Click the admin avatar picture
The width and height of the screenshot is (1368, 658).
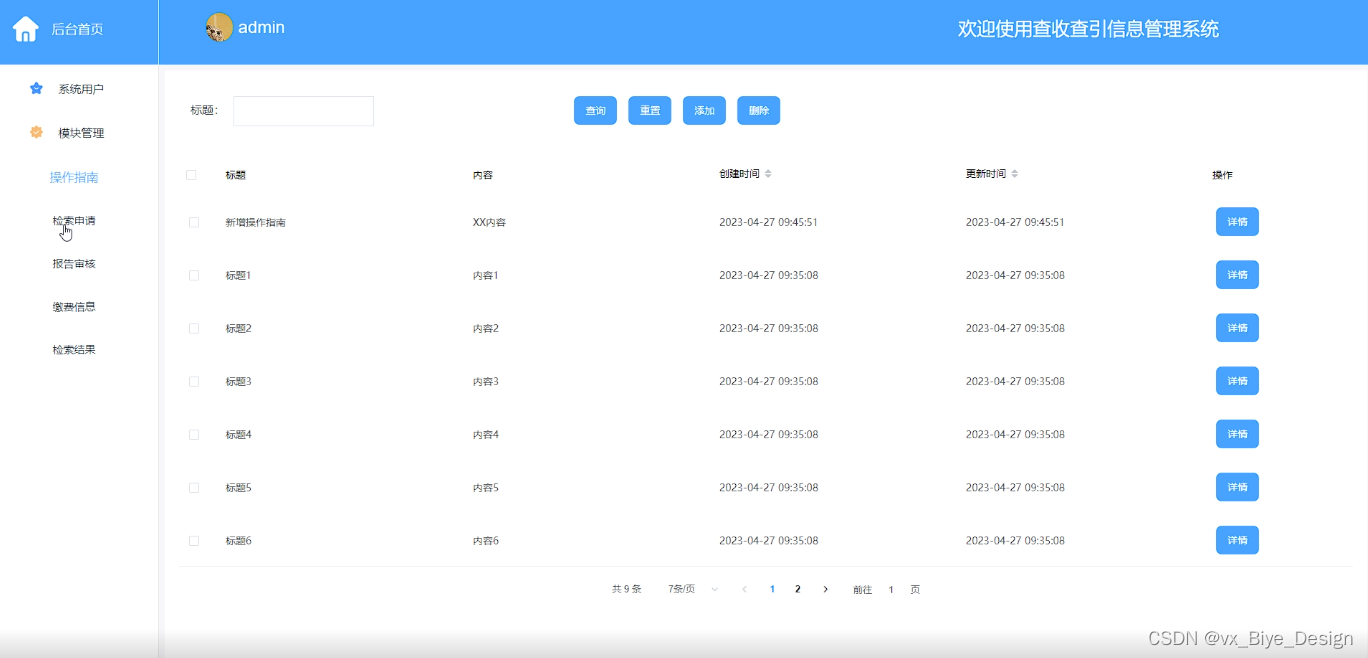pos(219,28)
